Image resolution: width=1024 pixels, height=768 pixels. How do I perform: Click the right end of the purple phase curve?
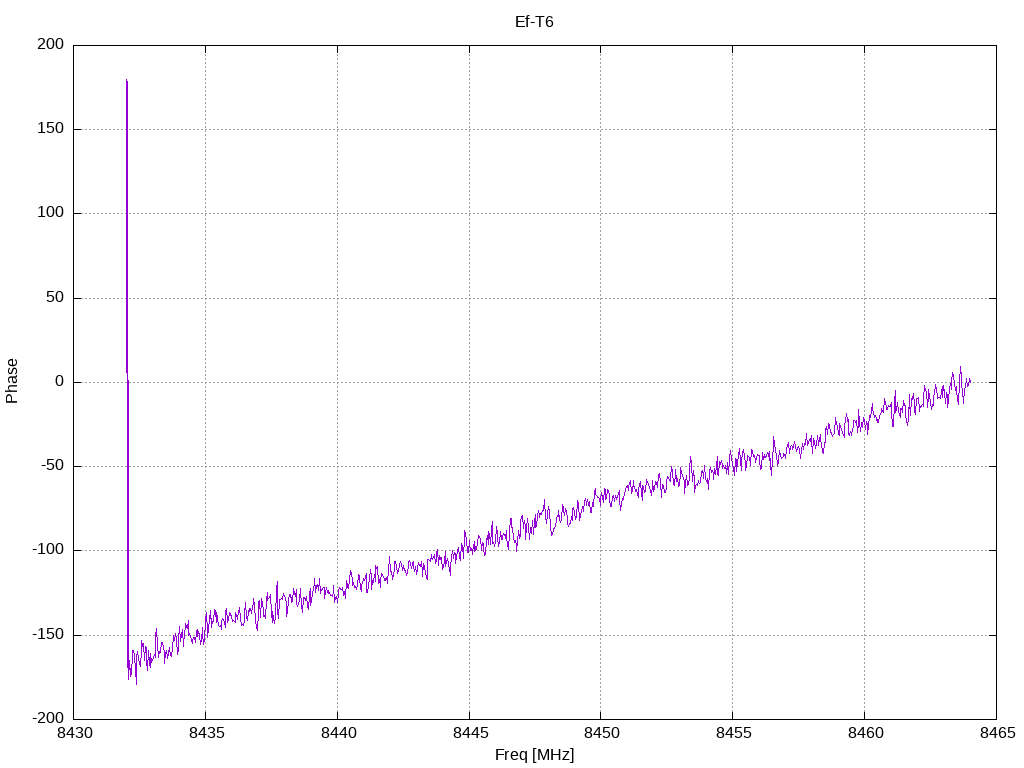pyautogui.click(x=969, y=381)
